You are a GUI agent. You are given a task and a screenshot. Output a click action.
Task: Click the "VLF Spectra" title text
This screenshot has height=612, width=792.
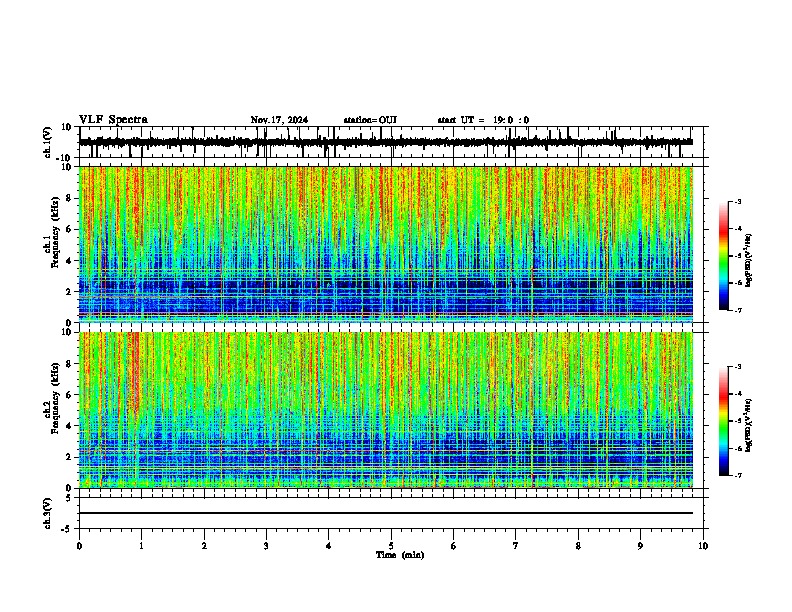pos(113,120)
